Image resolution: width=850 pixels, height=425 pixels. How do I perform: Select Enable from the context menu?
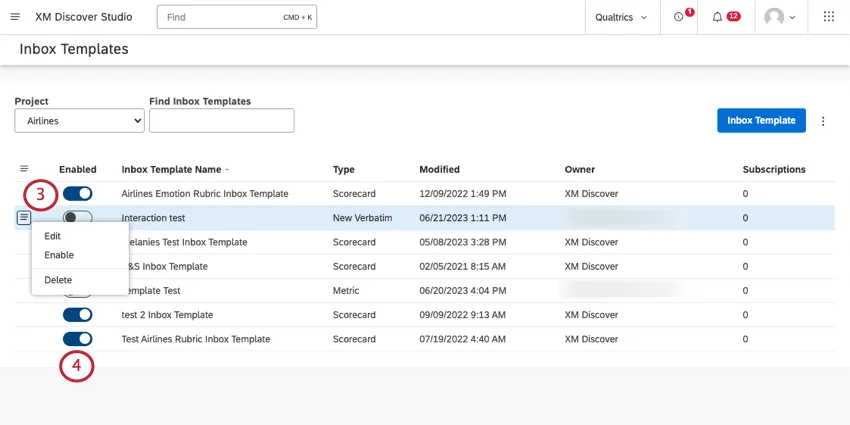(59, 255)
